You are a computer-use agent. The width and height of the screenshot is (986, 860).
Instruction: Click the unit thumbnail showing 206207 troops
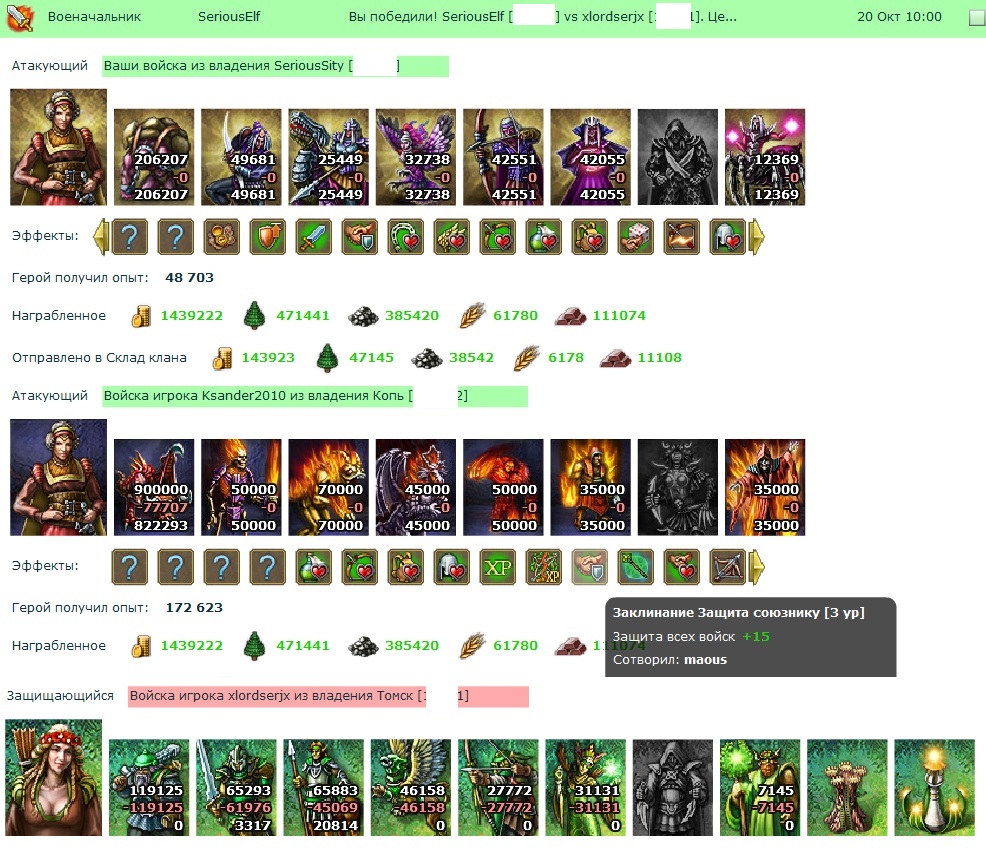154,157
